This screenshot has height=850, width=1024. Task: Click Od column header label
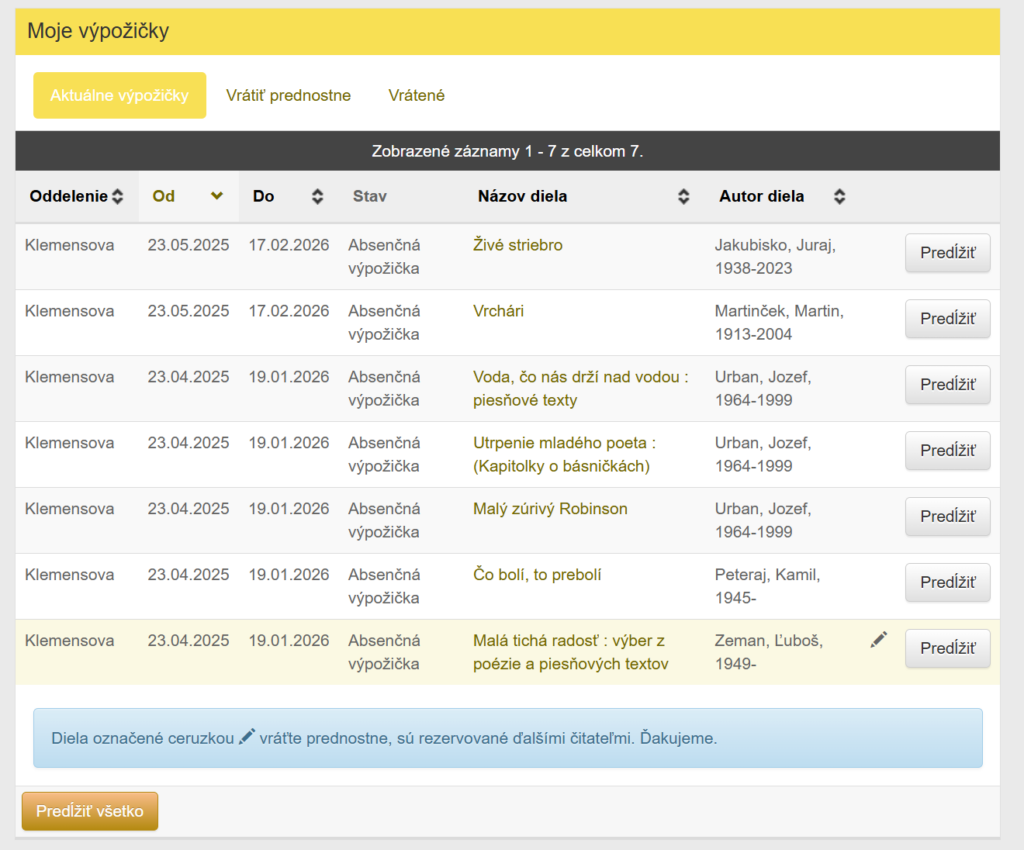163,197
